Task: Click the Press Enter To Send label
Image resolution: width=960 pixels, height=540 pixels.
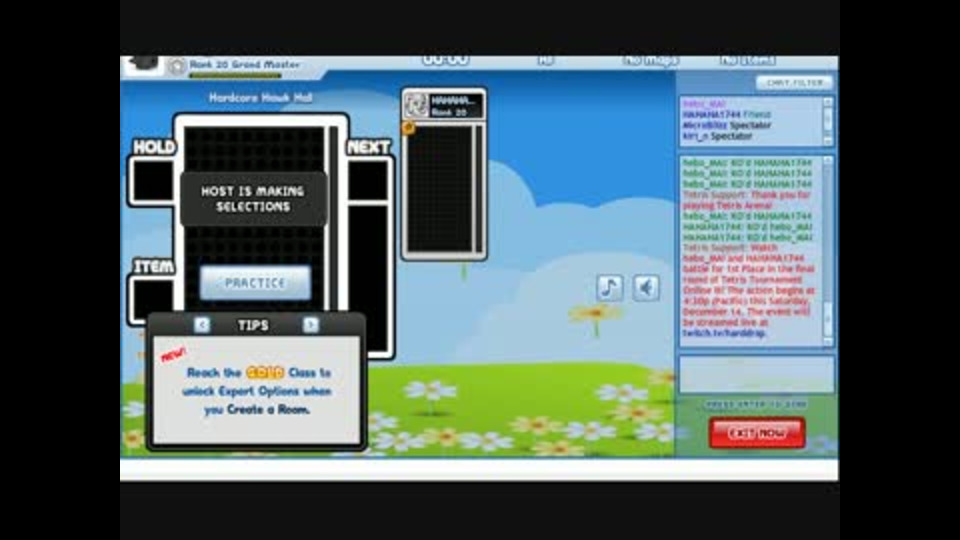Action: 756,405
